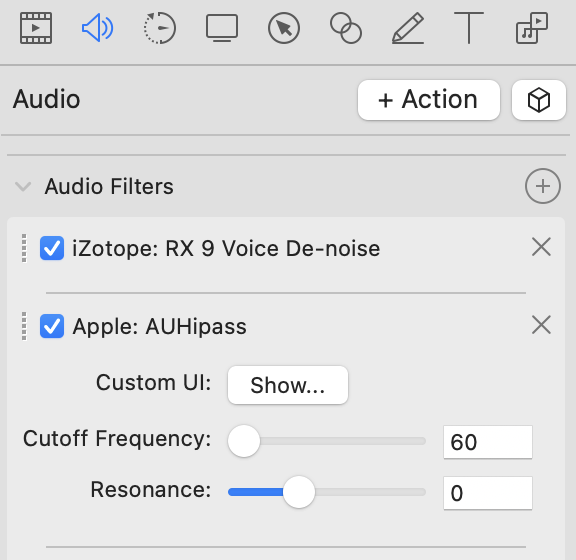Open the Cursor pointer tab icon
Screen dimensions: 576x560
pyautogui.click(x=284, y=28)
